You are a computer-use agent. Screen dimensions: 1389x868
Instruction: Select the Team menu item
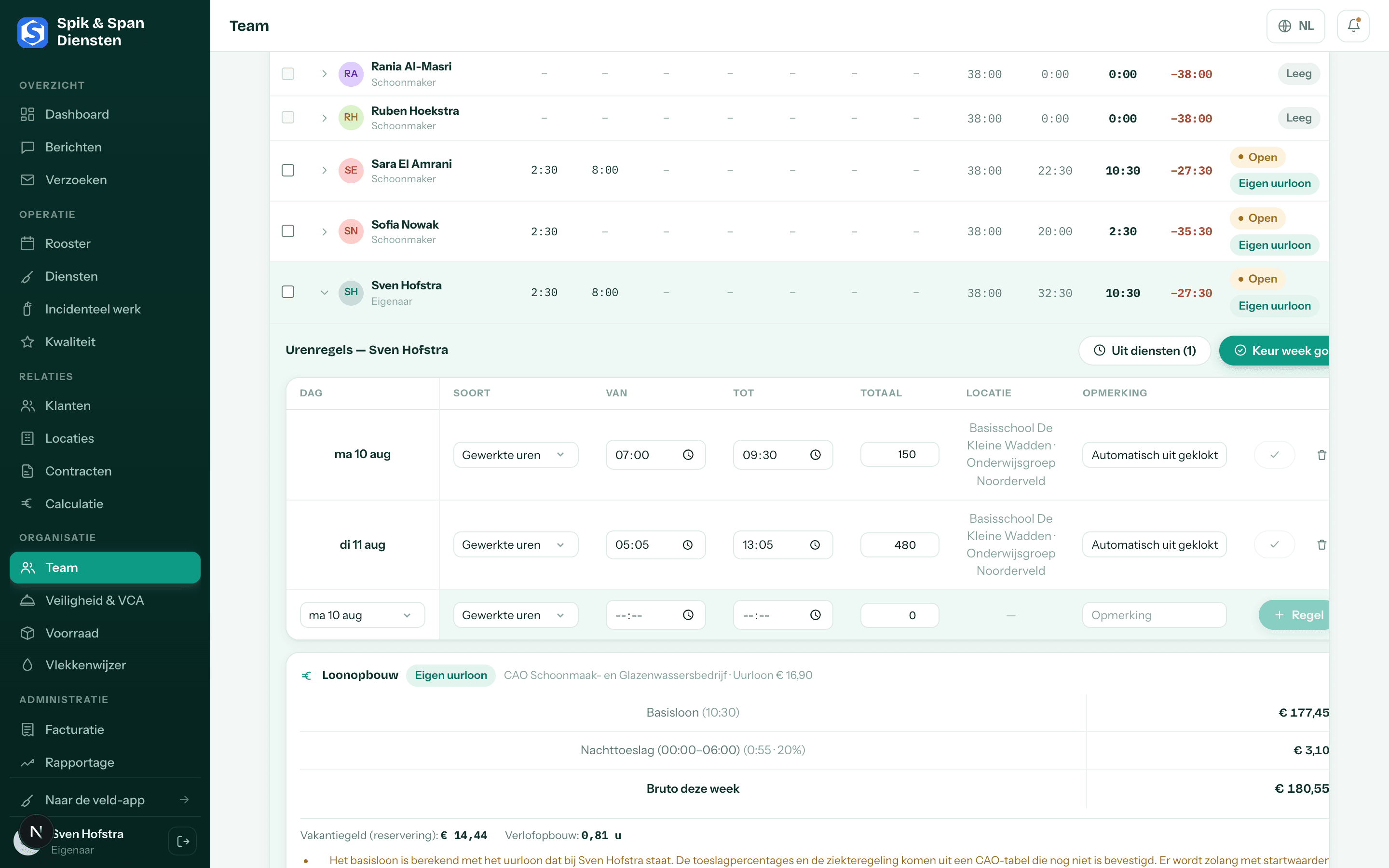coord(105,567)
